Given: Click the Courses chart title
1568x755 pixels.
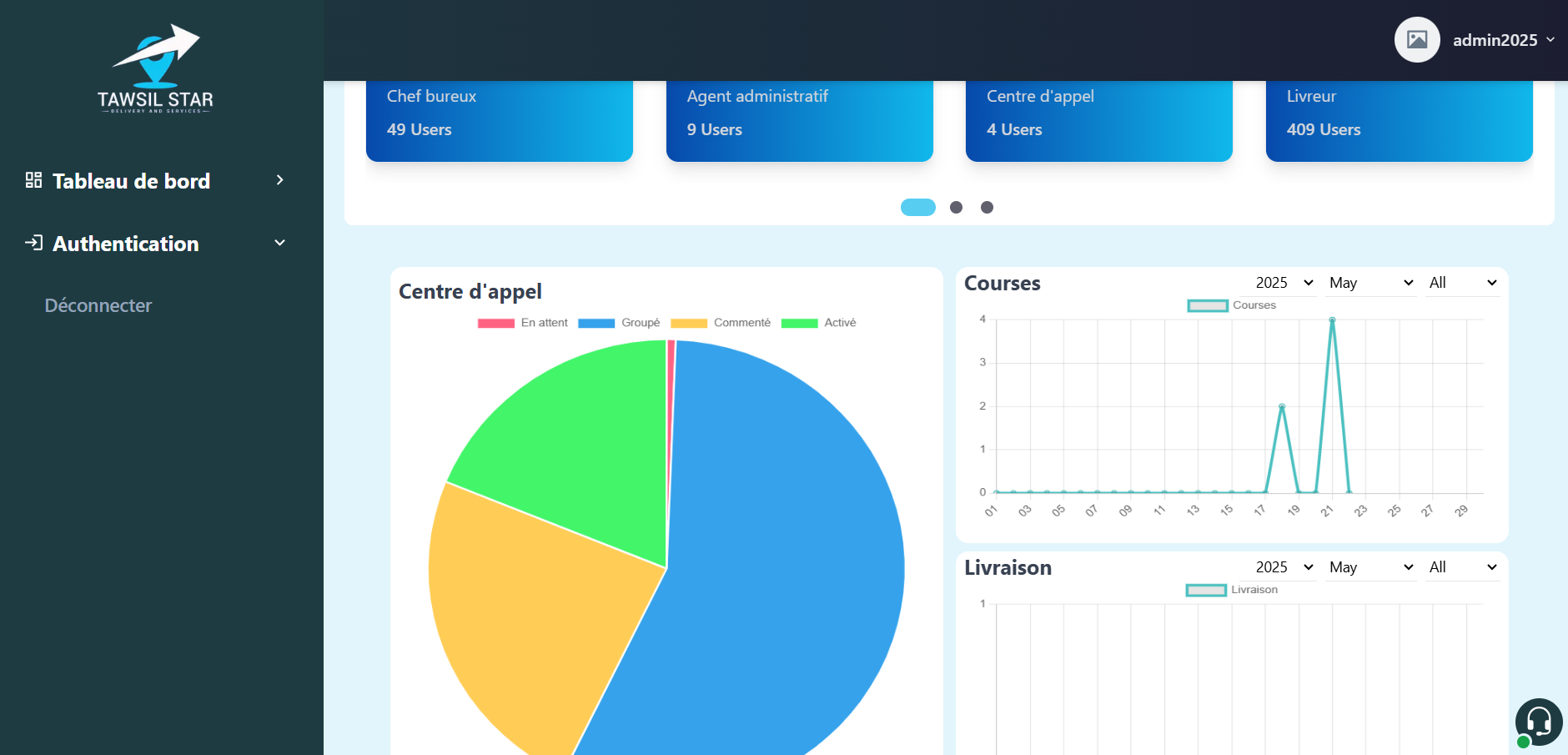Looking at the screenshot, I should [x=1003, y=284].
